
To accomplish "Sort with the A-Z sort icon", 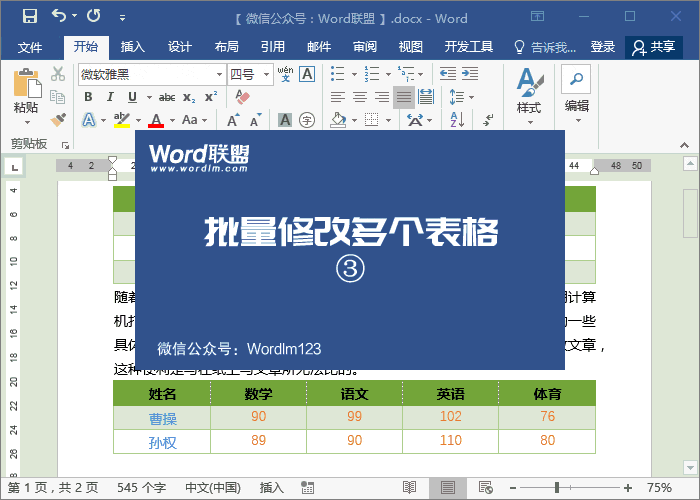I will (x=458, y=120).
